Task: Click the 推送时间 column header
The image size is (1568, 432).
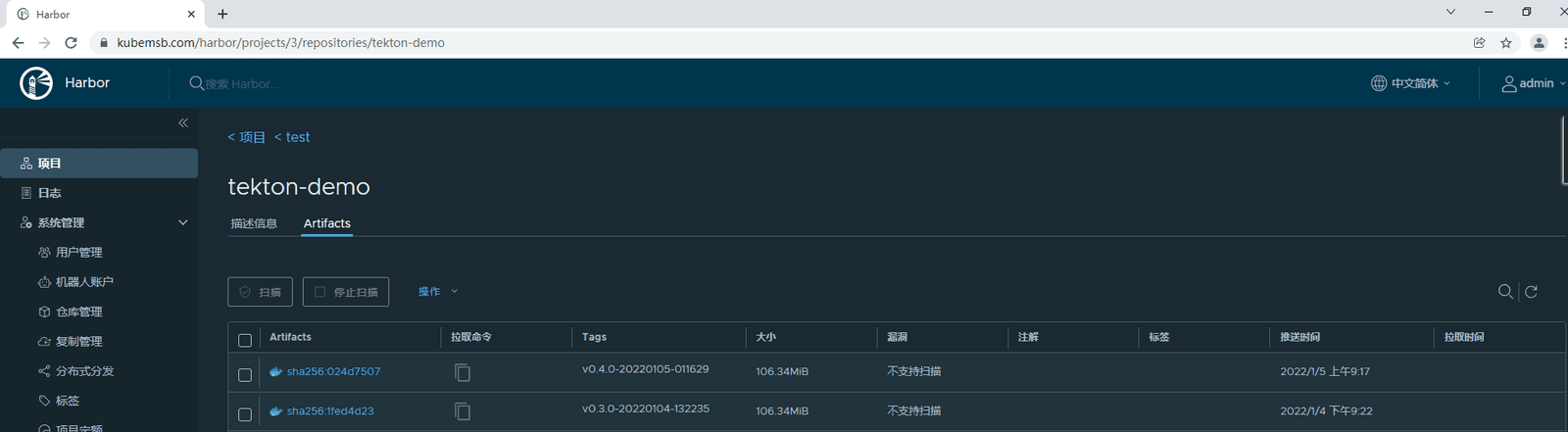Action: pyautogui.click(x=1299, y=337)
